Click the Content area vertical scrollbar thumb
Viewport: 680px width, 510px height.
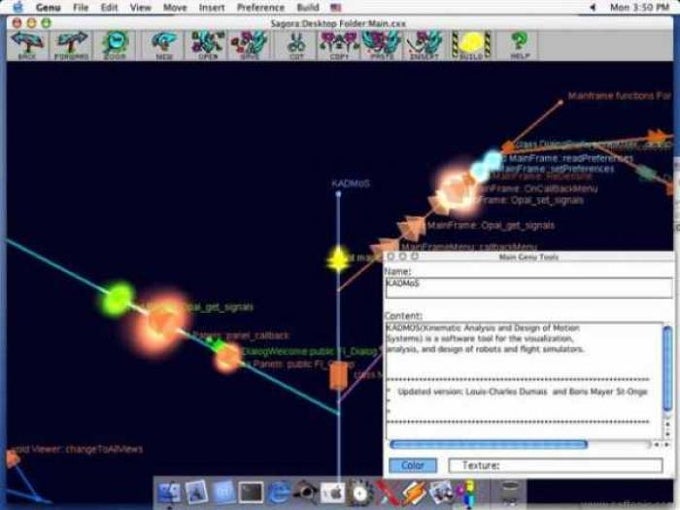click(x=667, y=369)
